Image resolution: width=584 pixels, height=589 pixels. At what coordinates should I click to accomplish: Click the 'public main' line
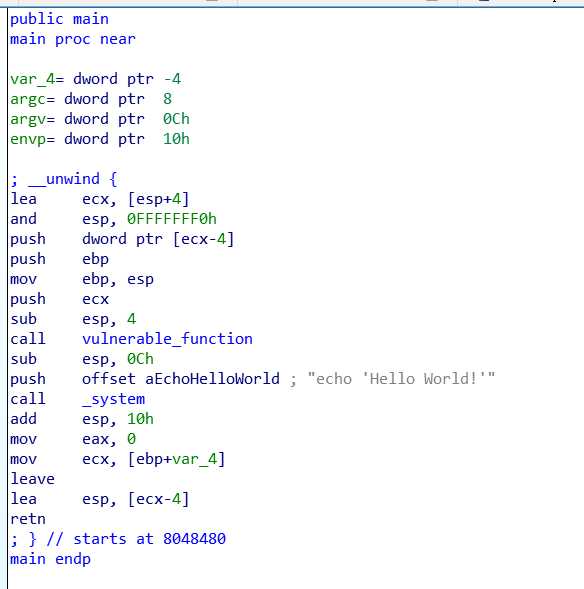pos(59,19)
